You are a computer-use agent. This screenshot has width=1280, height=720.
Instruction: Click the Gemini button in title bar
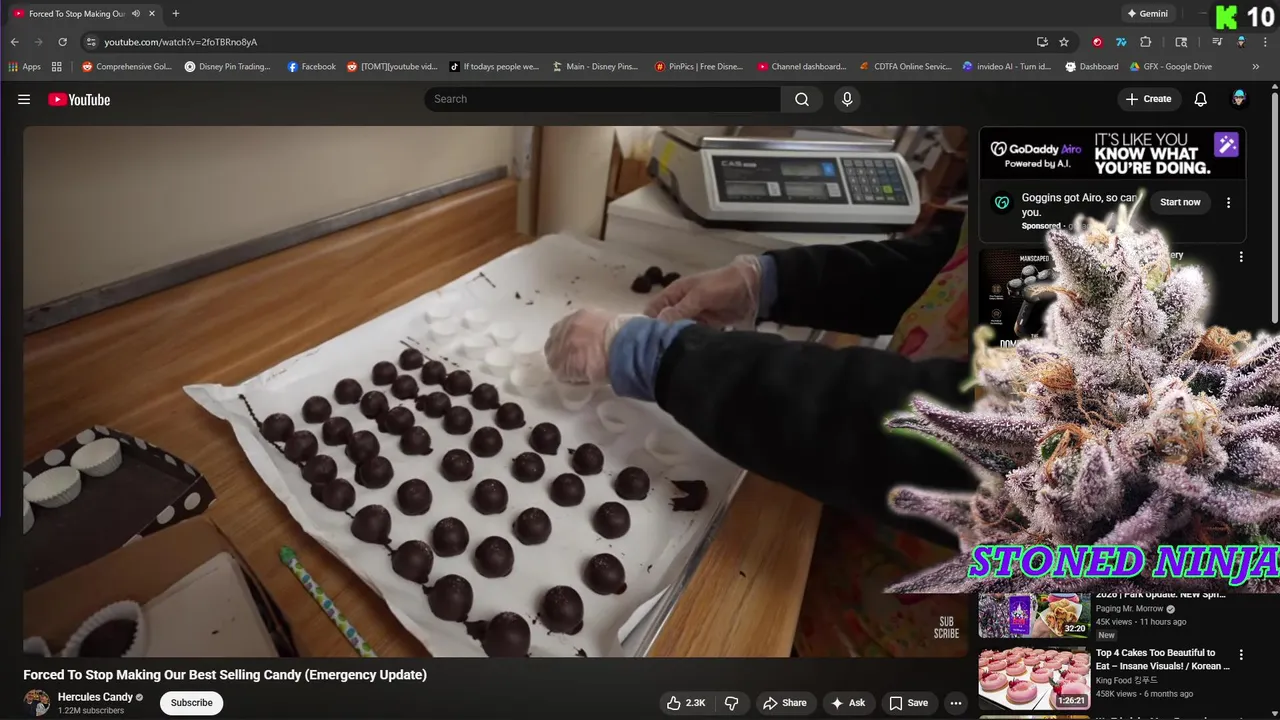[x=1147, y=14]
